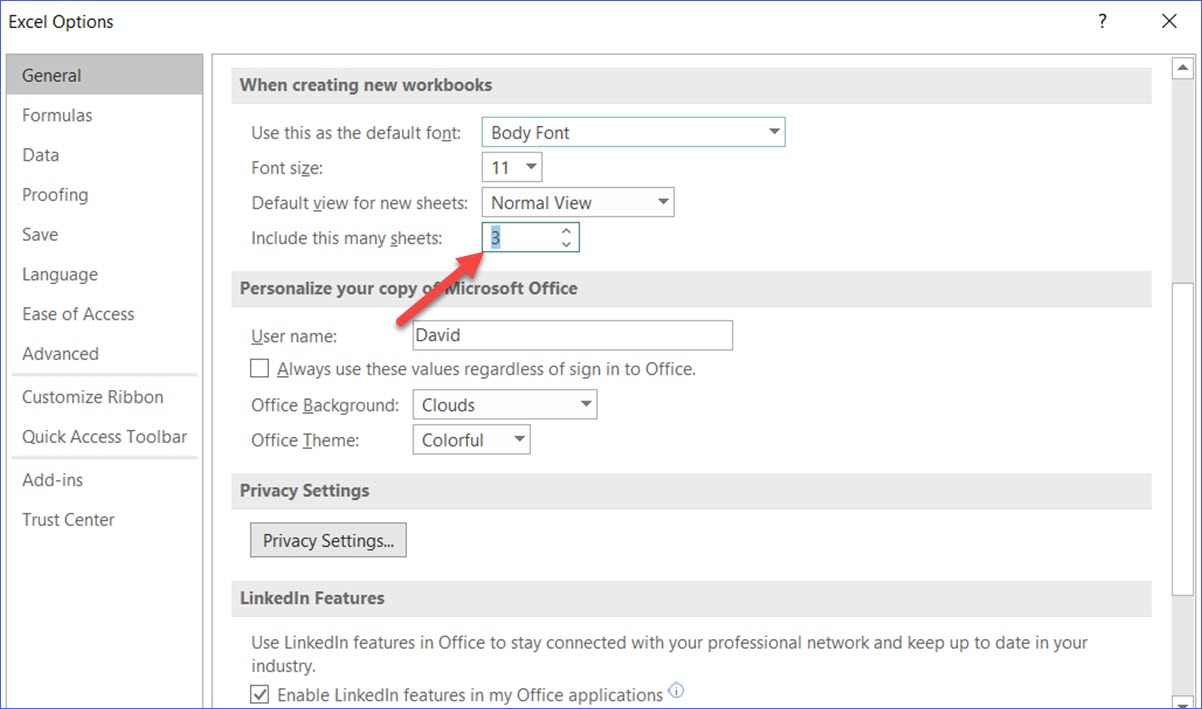Viewport: 1202px width, 709px height.
Task: Open Default view for new sheets dropdown
Action: [662, 202]
